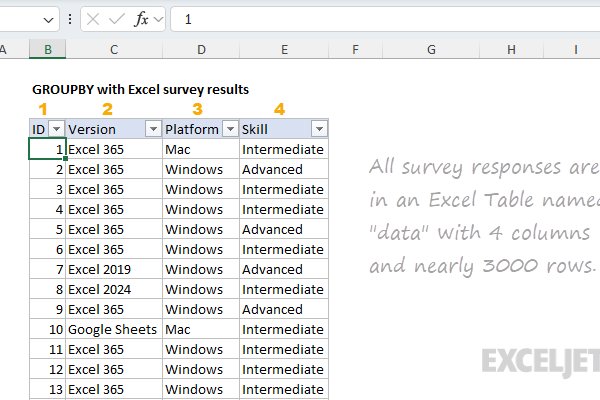This screenshot has height=400, width=600.
Task: Click the title 'GROUPBY with Excel survey results'
Action: (140, 90)
